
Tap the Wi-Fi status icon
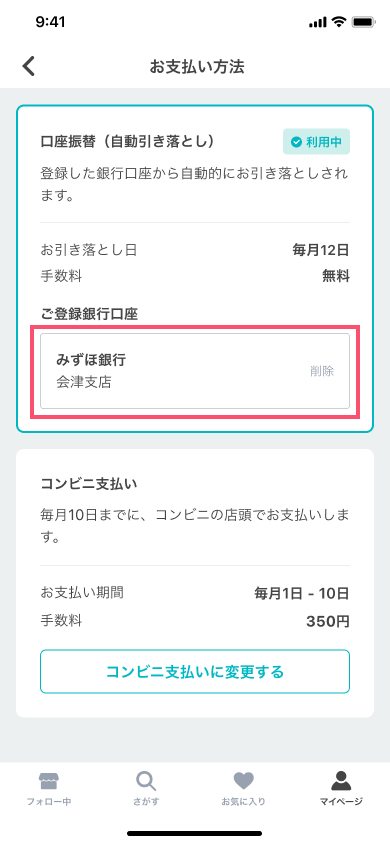339,22
